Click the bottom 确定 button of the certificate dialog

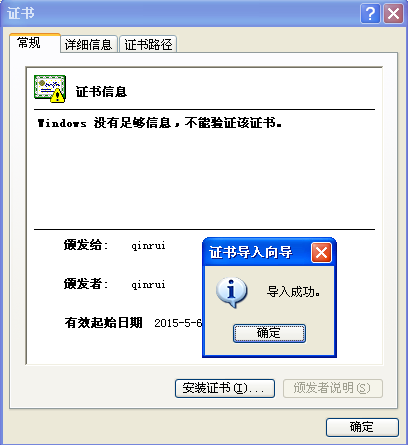(x=362, y=427)
